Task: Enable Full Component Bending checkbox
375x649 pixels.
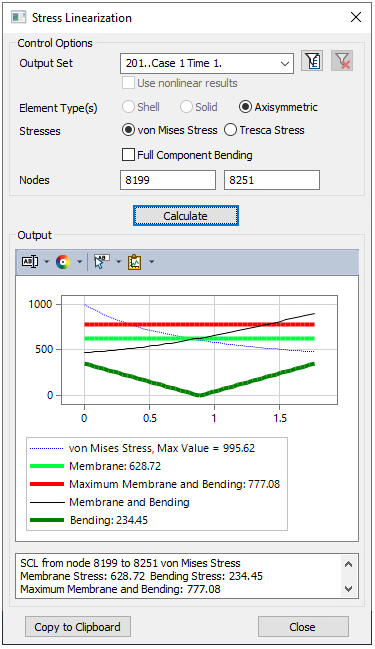Action: pyautogui.click(x=128, y=155)
